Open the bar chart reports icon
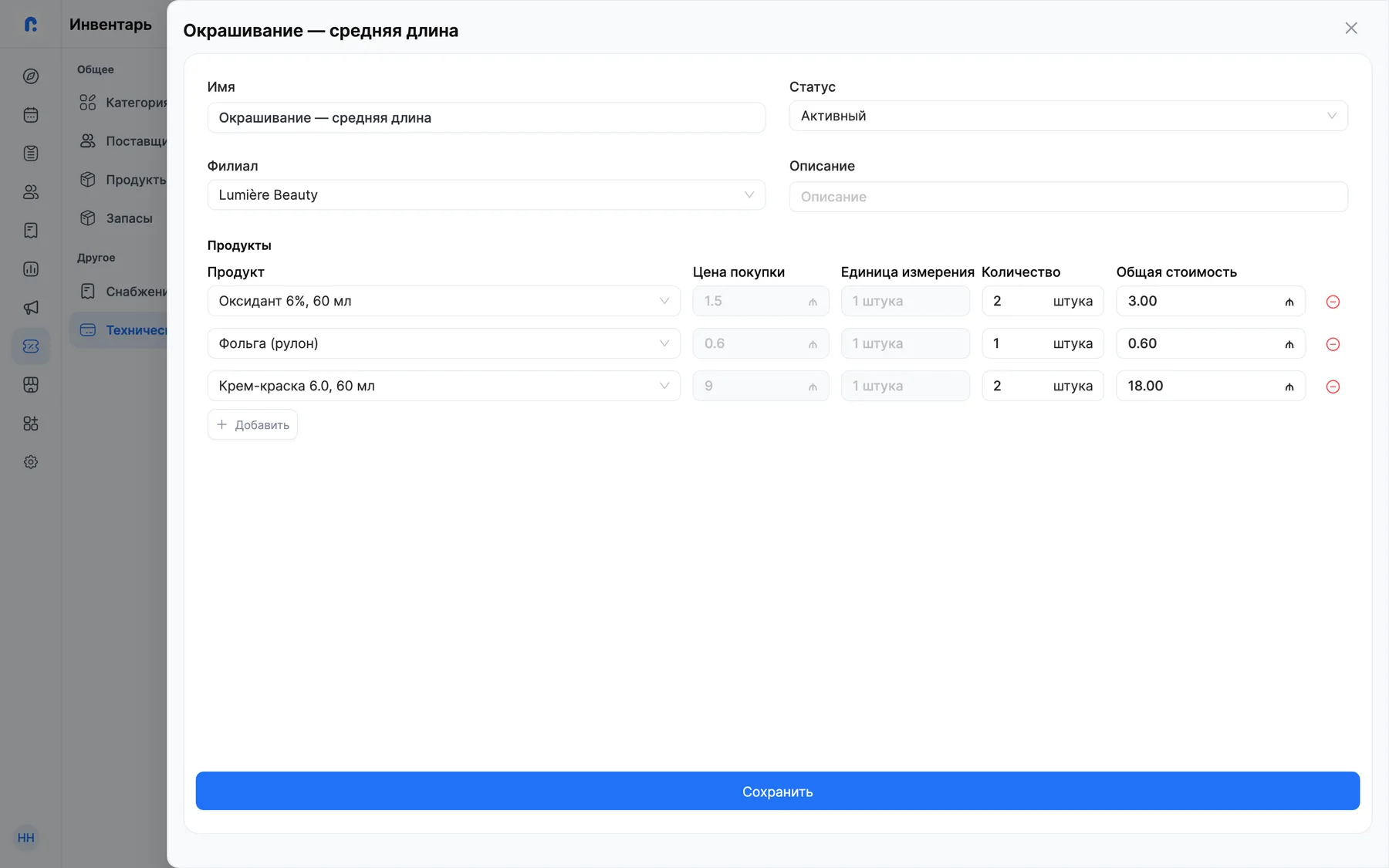1389x868 pixels. [31, 269]
